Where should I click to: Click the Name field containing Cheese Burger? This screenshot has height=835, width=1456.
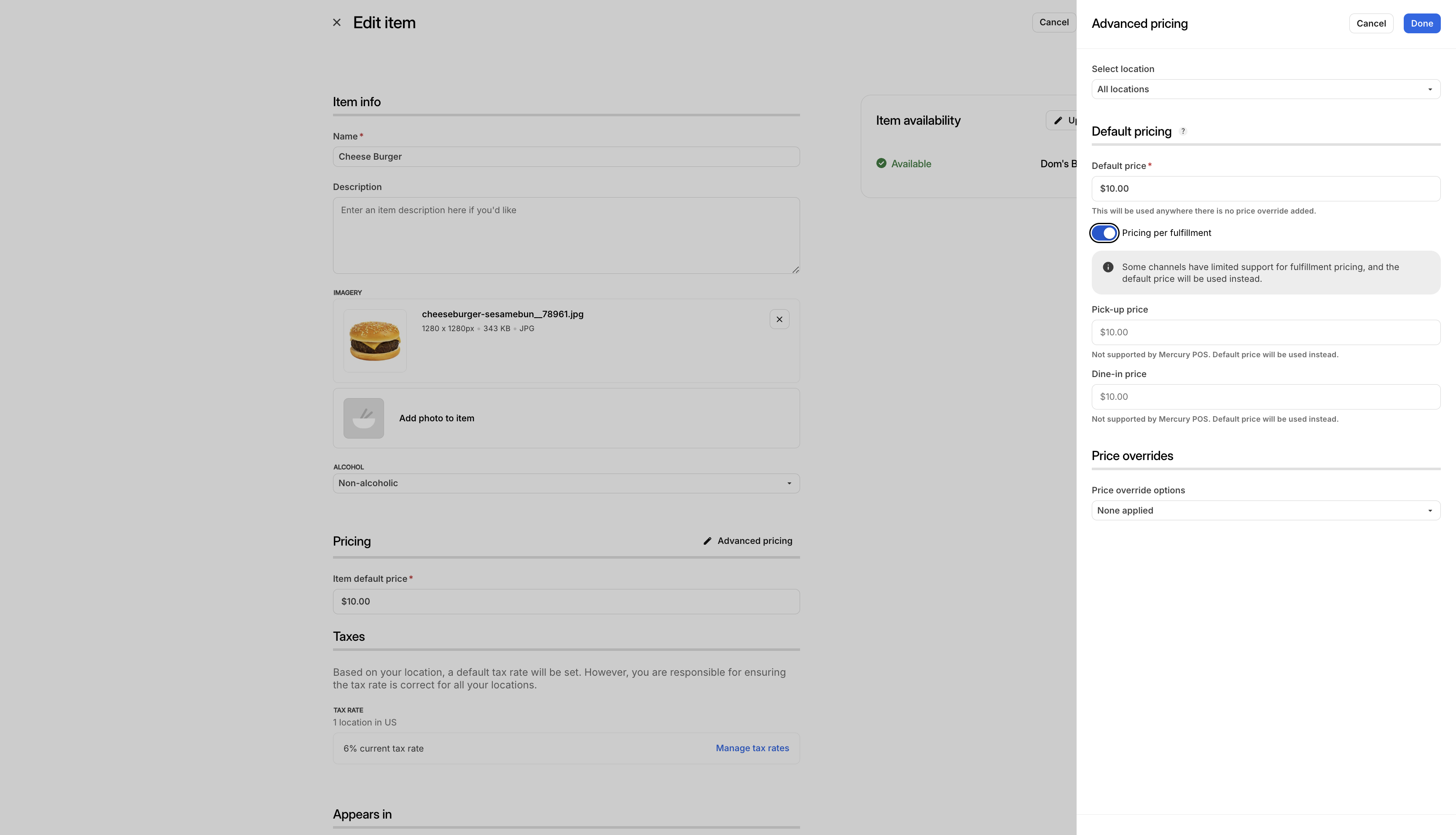coord(566,157)
